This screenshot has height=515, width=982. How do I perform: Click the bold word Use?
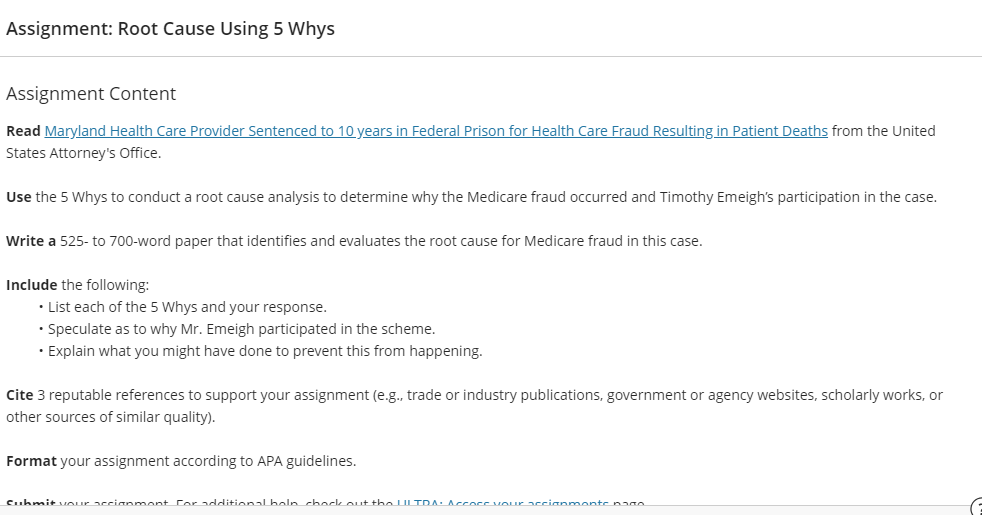click(x=19, y=197)
